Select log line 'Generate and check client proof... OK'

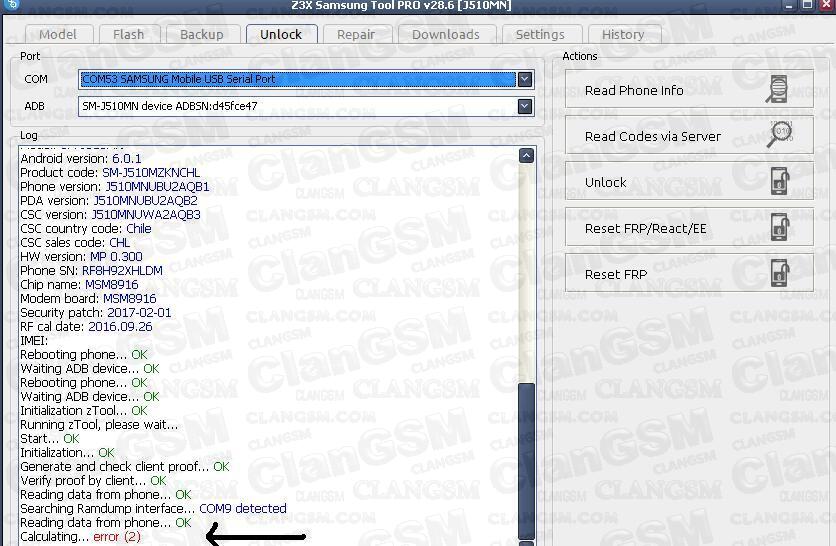[125, 467]
